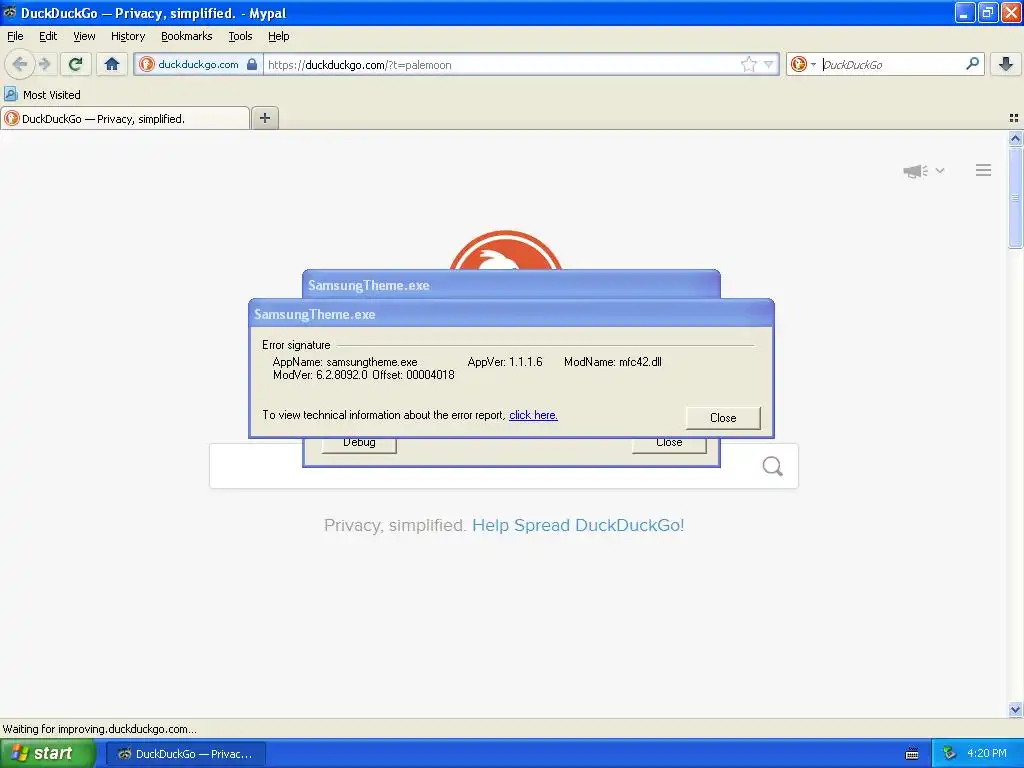
Task: Click the DuckDuckGo page search magnifier
Action: [x=773, y=466]
